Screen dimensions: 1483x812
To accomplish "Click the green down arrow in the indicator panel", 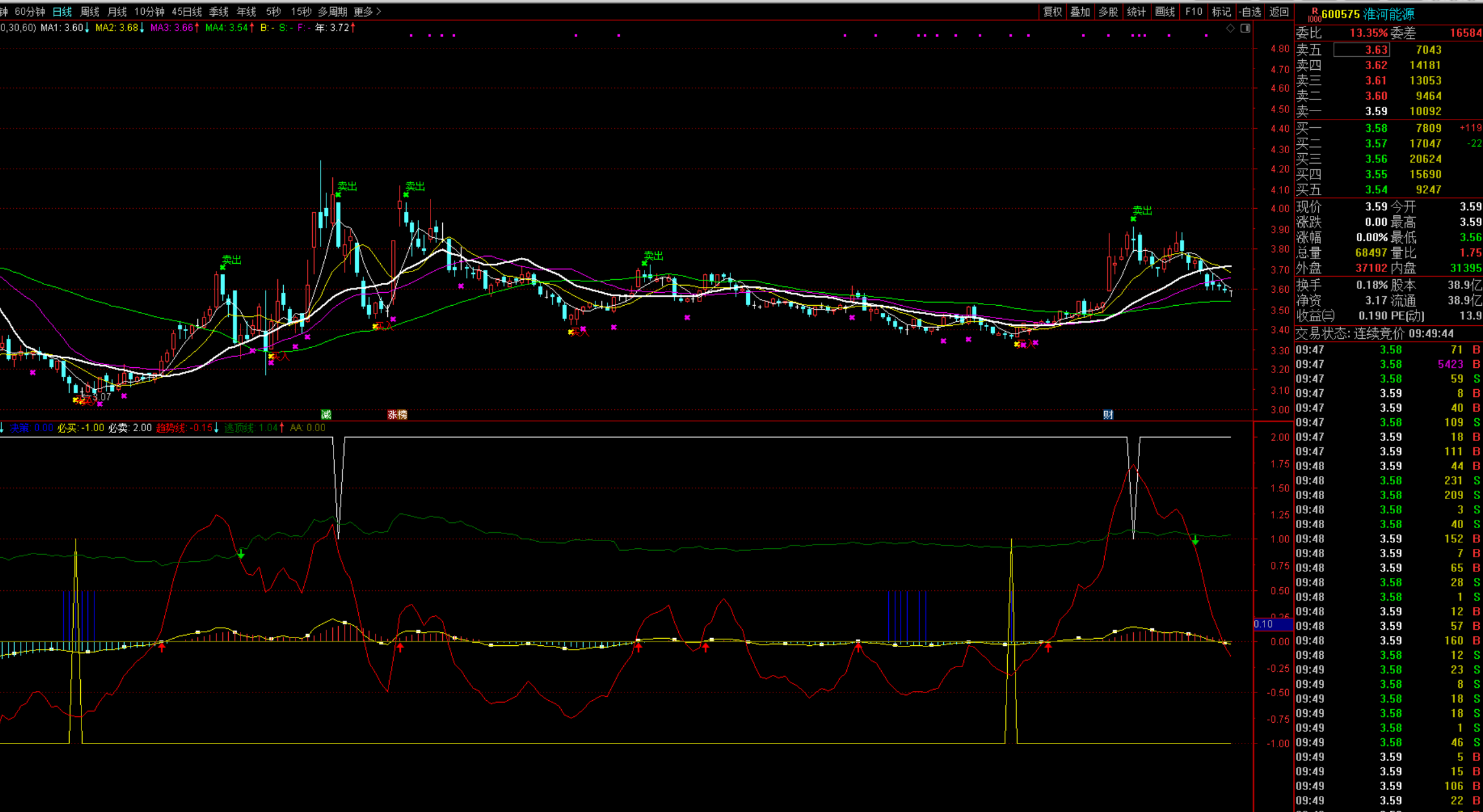I will (240, 554).
